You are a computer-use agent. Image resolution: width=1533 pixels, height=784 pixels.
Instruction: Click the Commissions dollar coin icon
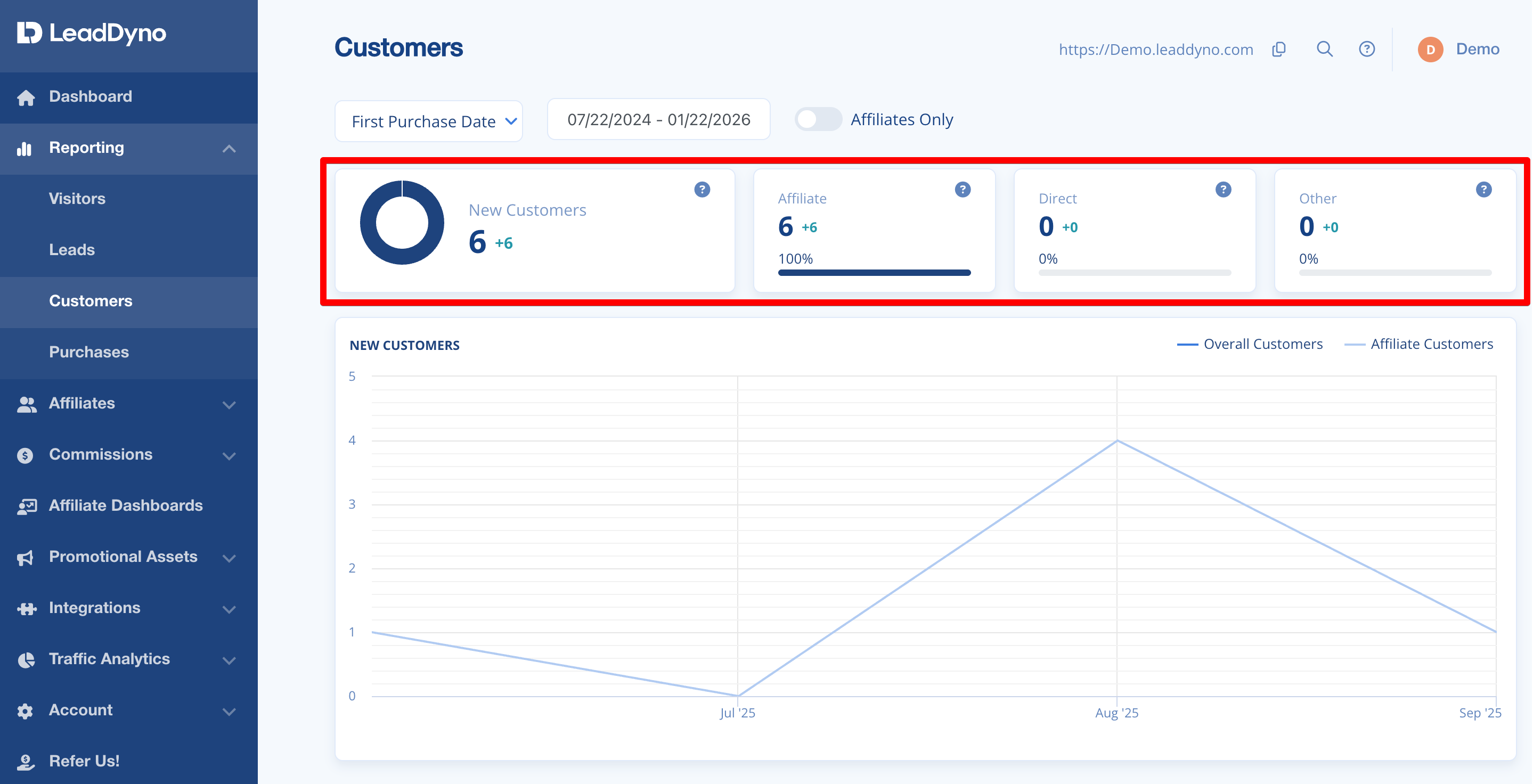pyautogui.click(x=25, y=456)
